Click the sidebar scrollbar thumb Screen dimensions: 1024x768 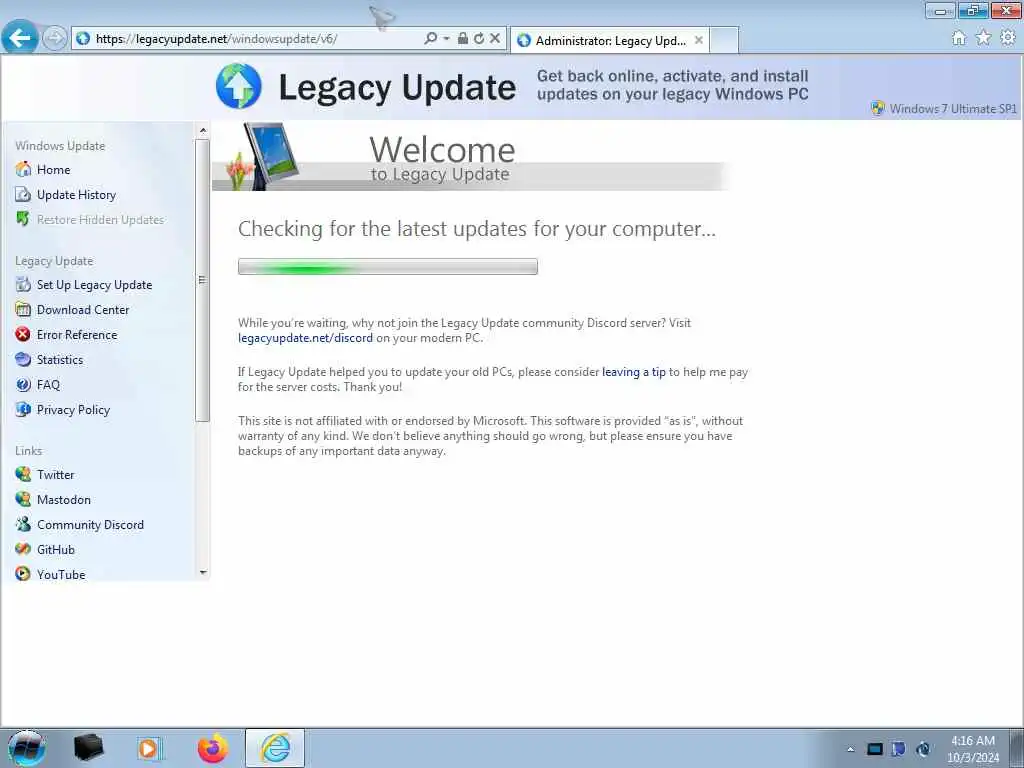(202, 280)
